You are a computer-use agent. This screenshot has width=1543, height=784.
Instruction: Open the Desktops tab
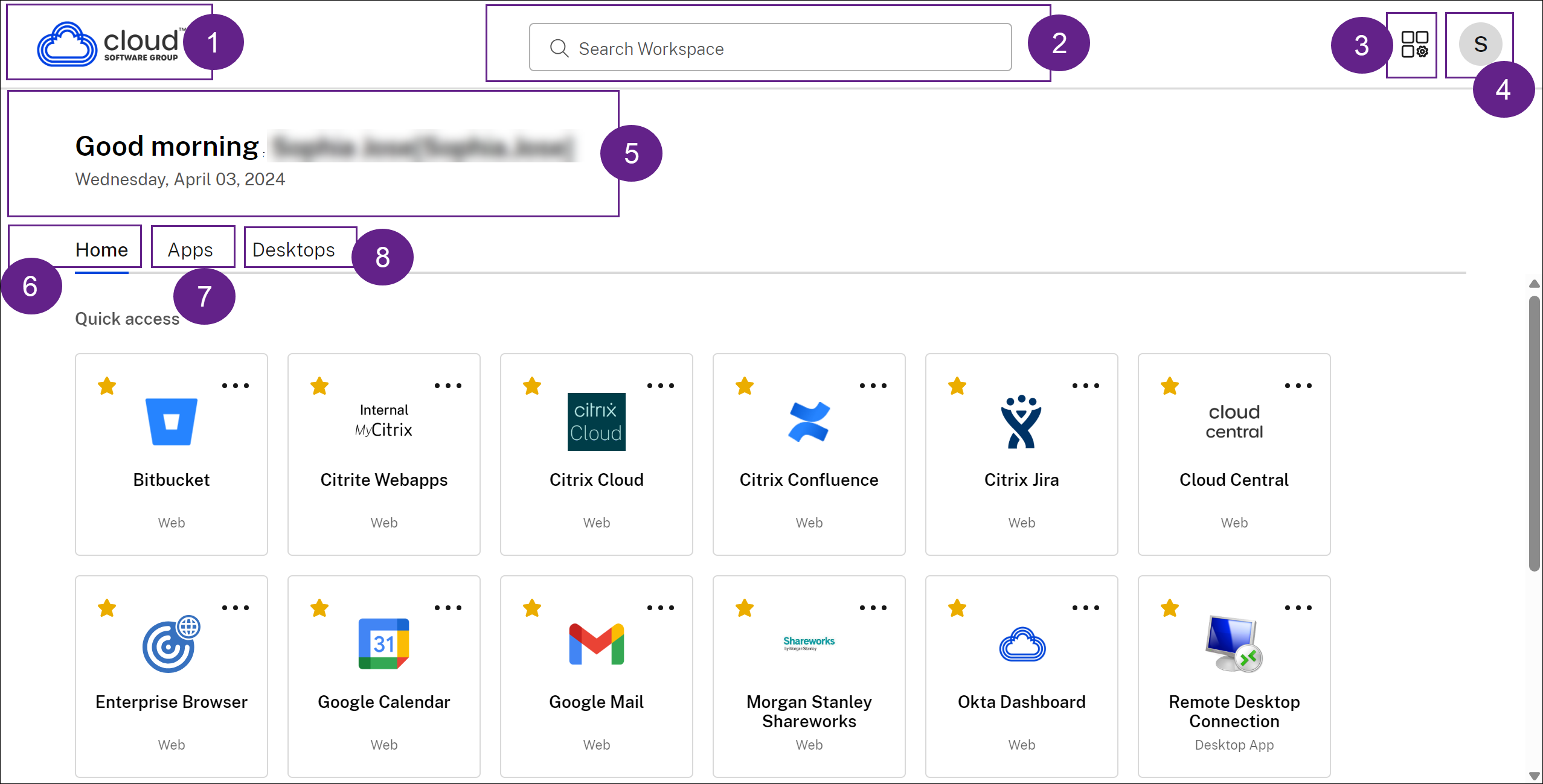(293, 249)
